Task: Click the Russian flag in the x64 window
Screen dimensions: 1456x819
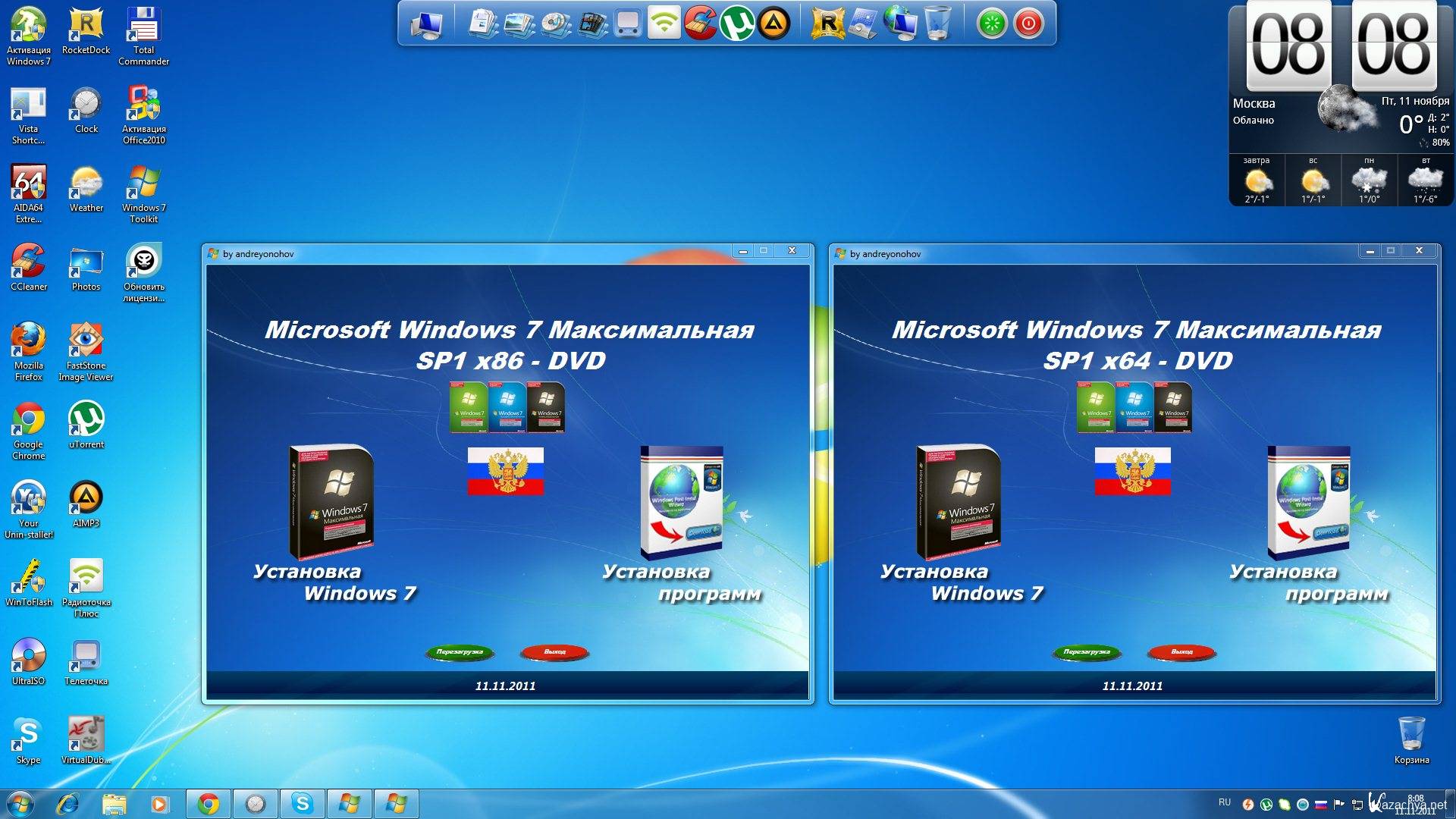Action: 1132,471
